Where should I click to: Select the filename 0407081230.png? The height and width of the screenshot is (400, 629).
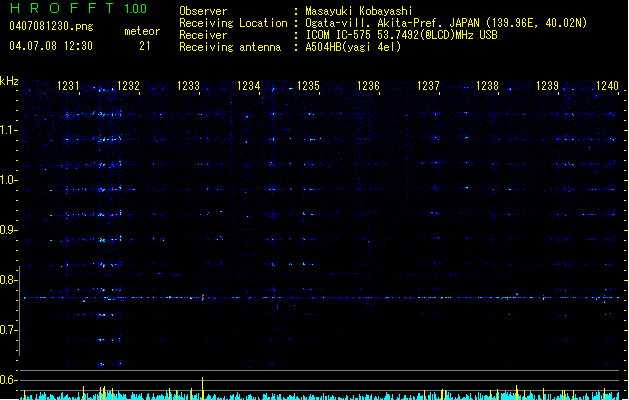pos(51,26)
